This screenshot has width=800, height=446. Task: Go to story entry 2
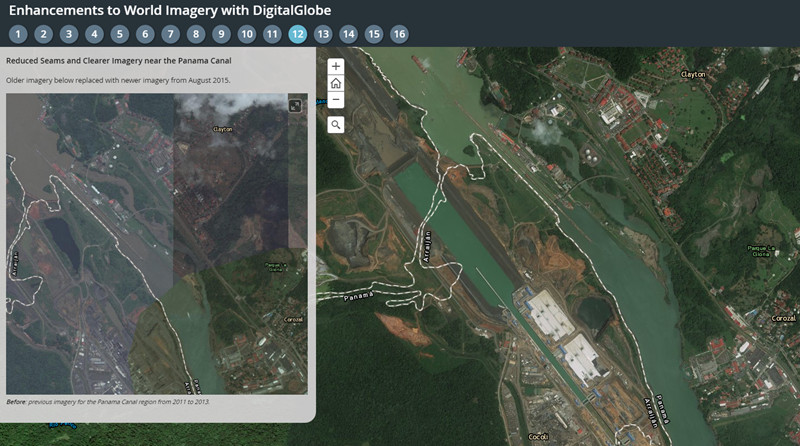click(43, 34)
